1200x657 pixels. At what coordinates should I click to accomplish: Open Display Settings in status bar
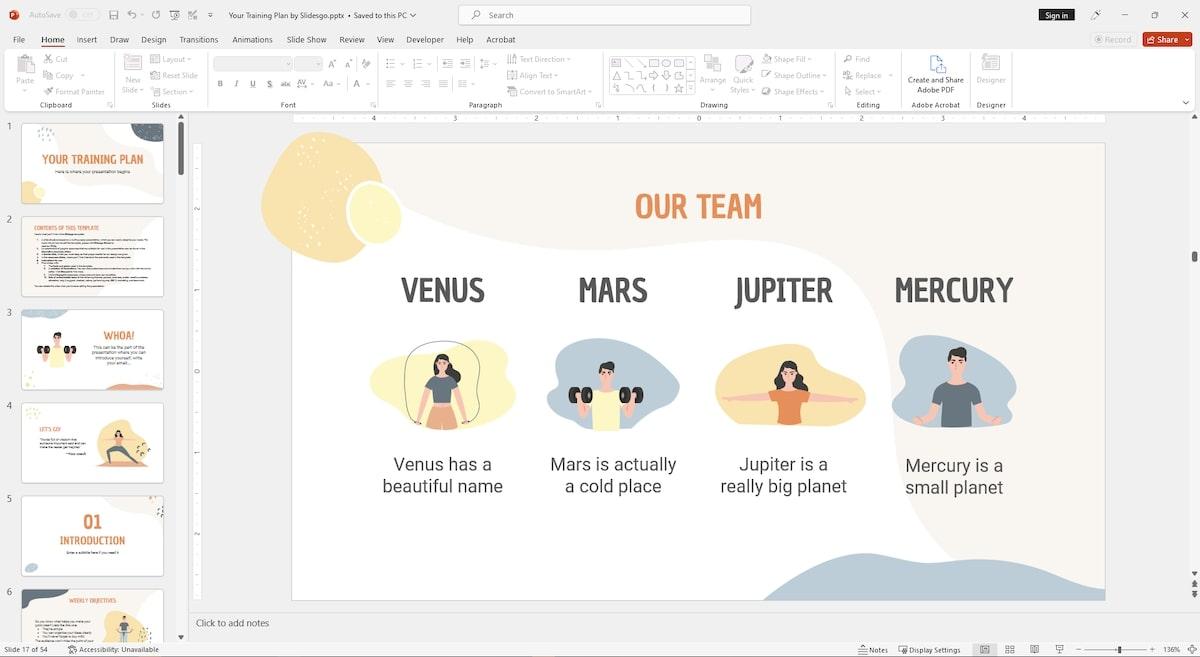tap(928, 650)
